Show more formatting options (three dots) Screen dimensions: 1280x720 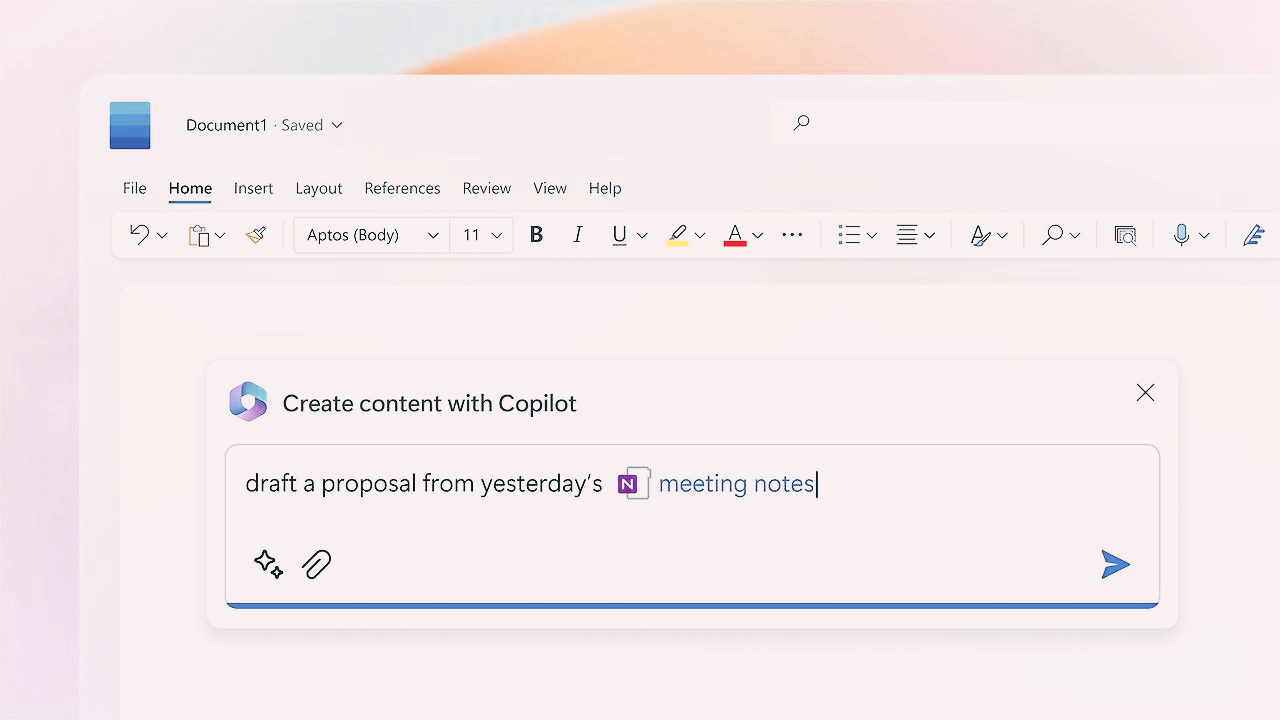792,235
